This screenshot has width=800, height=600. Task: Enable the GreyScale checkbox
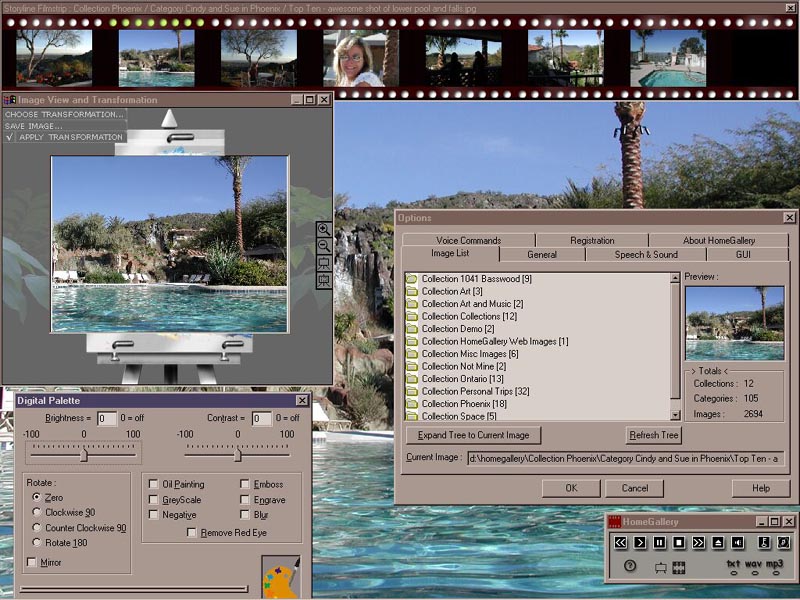pos(153,499)
